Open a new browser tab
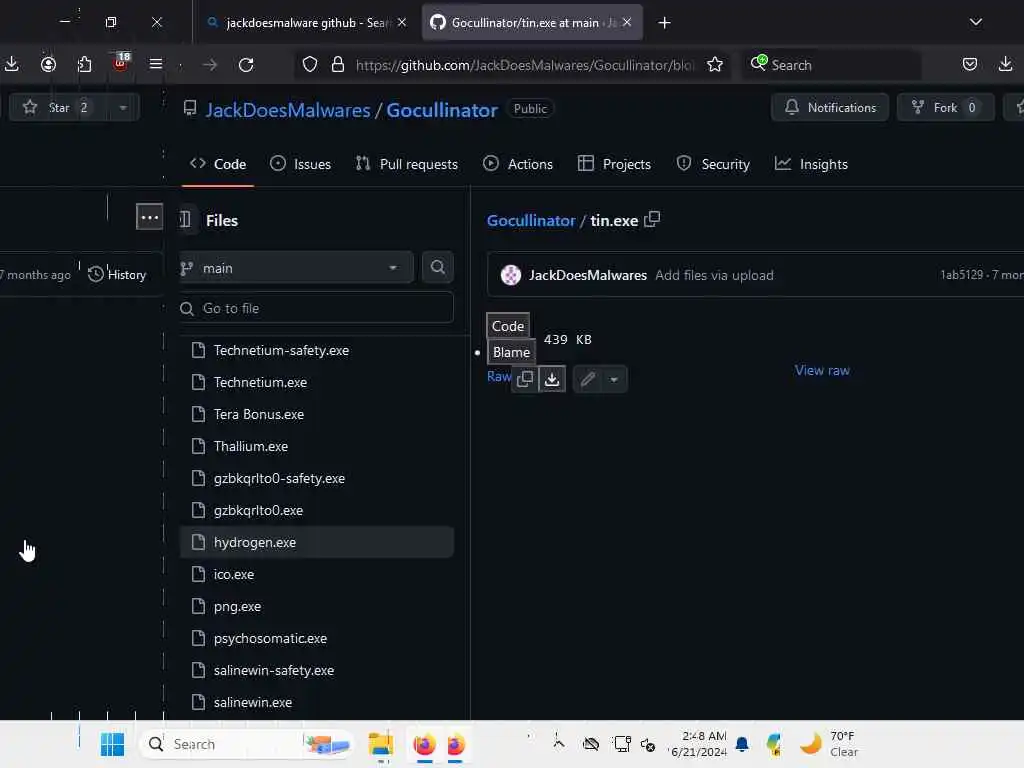The image size is (1024, 768). click(x=664, y=23)
